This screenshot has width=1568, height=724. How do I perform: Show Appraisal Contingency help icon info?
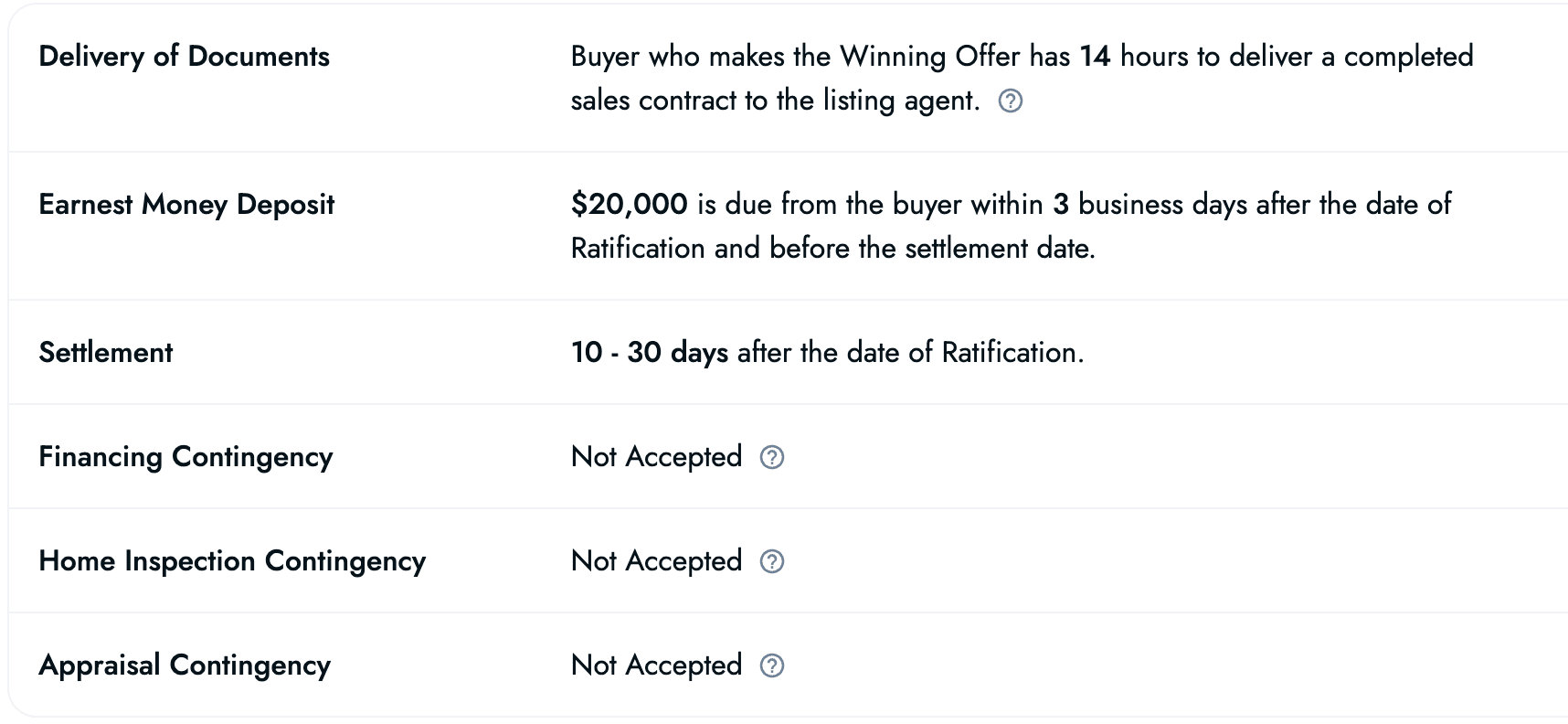[x=772, y=665]
